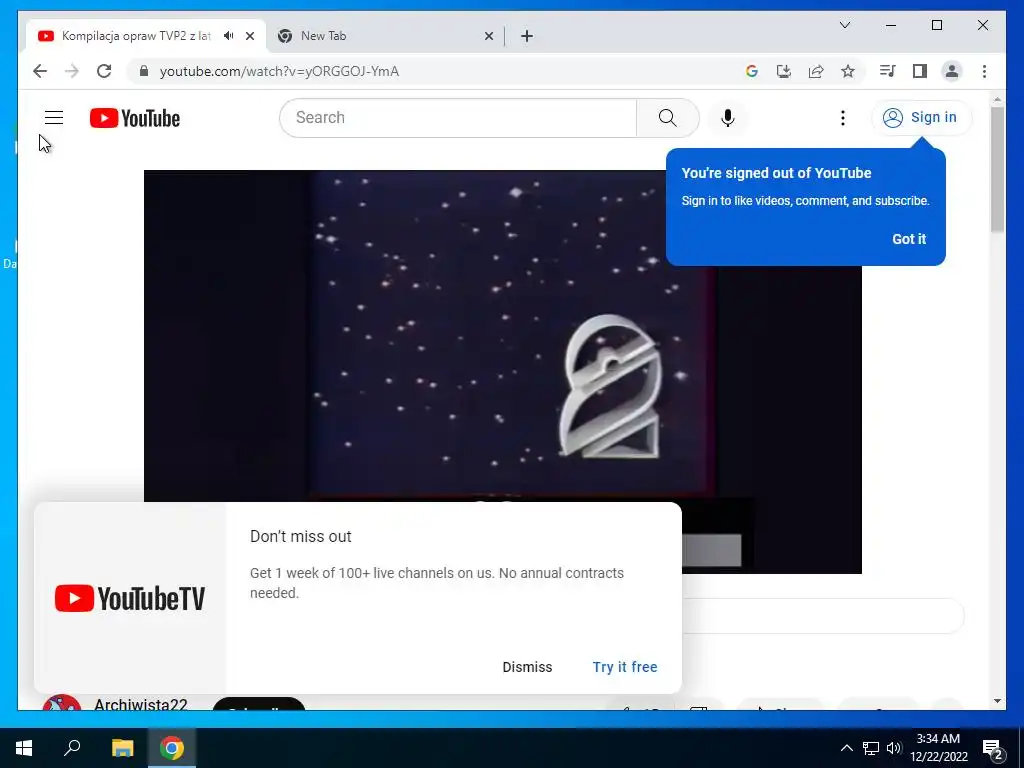
Task: Install app via address bar download icon
Action: pos(784,71)
